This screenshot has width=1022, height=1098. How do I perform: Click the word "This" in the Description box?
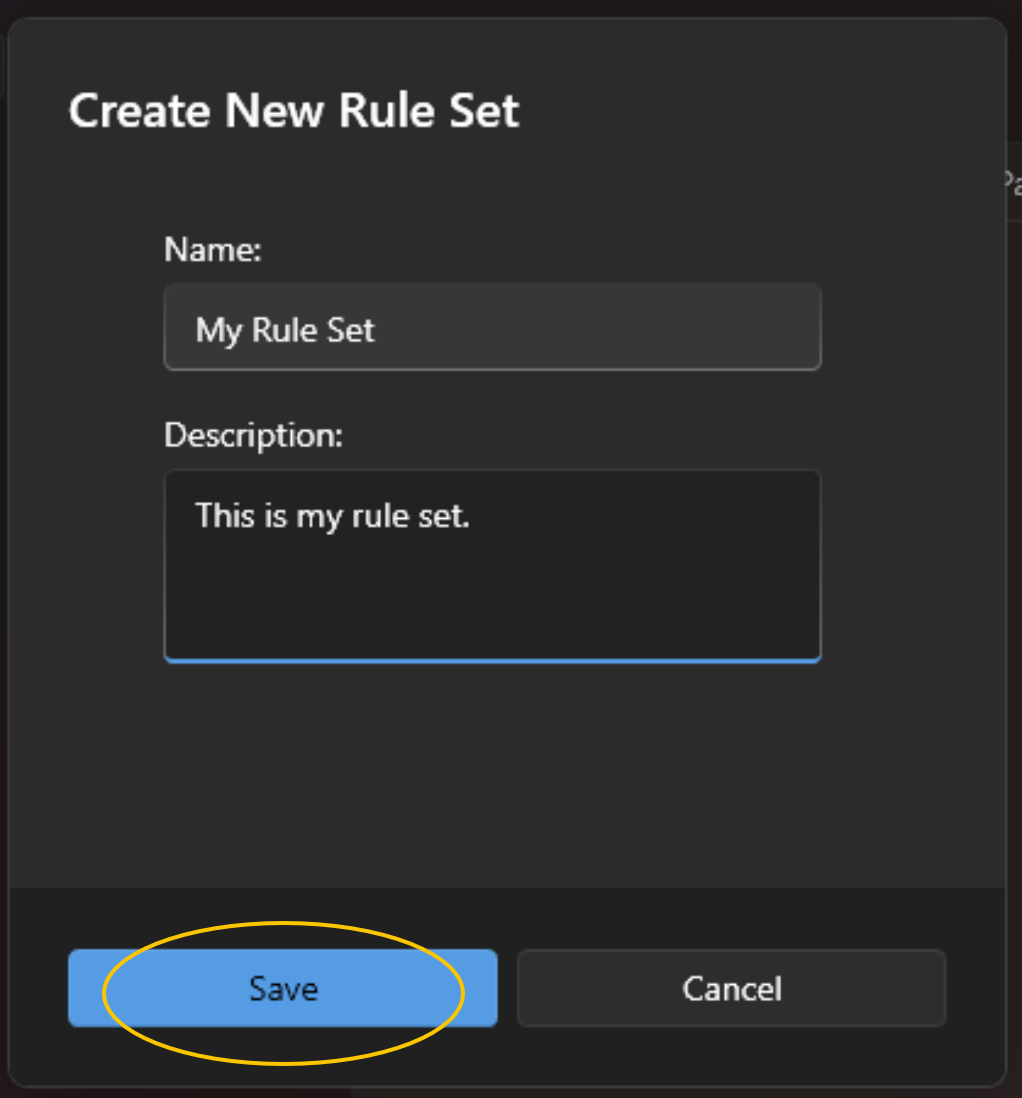(225, 516)
